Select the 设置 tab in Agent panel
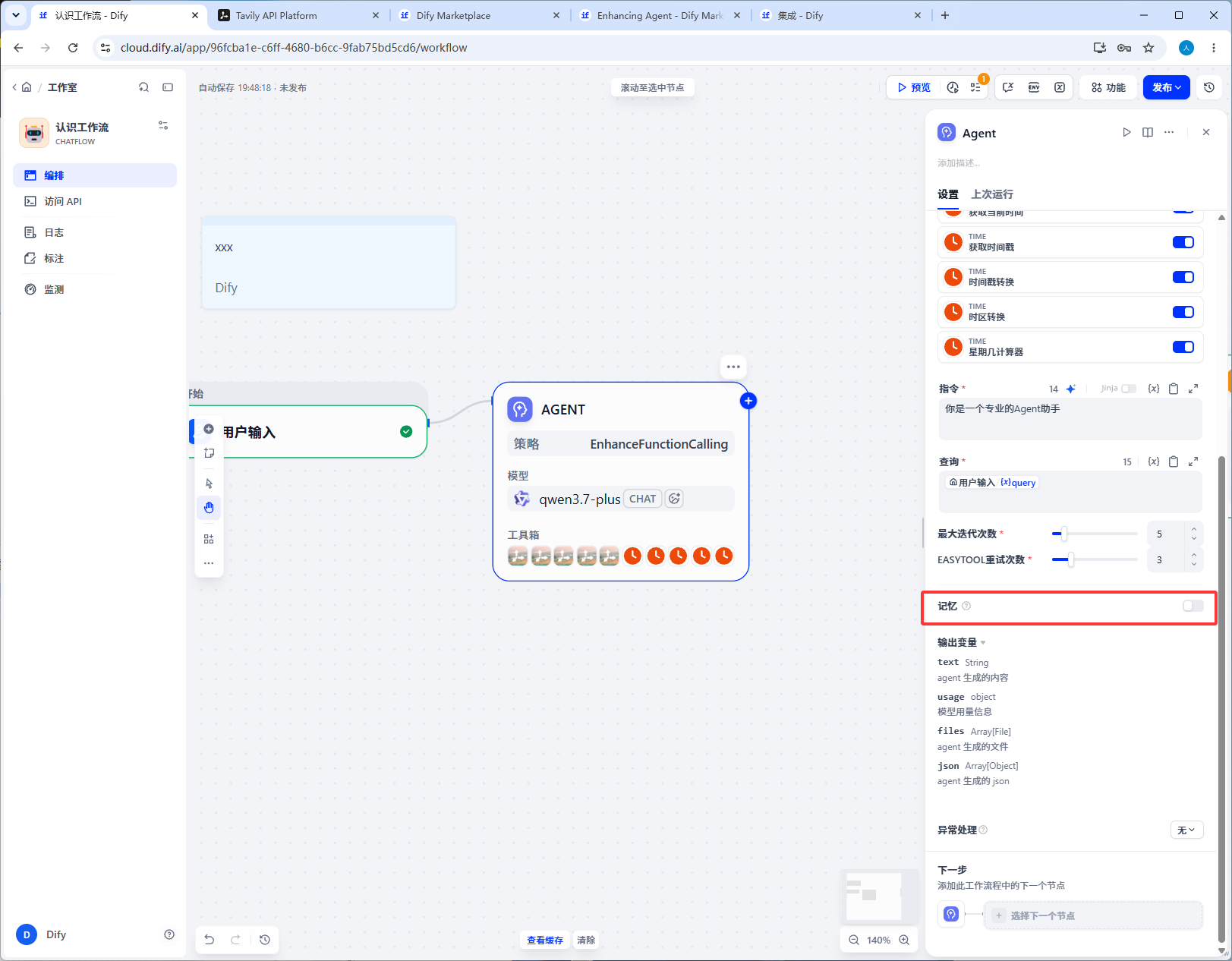 pyautogui.click(x=948, y=194)
